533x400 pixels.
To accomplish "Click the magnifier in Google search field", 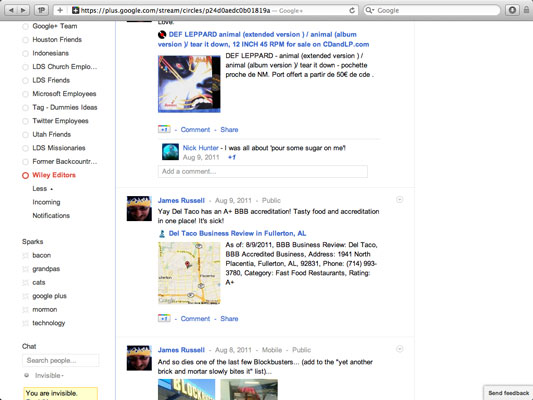I will pyautogui.click(x=369, y=11).
